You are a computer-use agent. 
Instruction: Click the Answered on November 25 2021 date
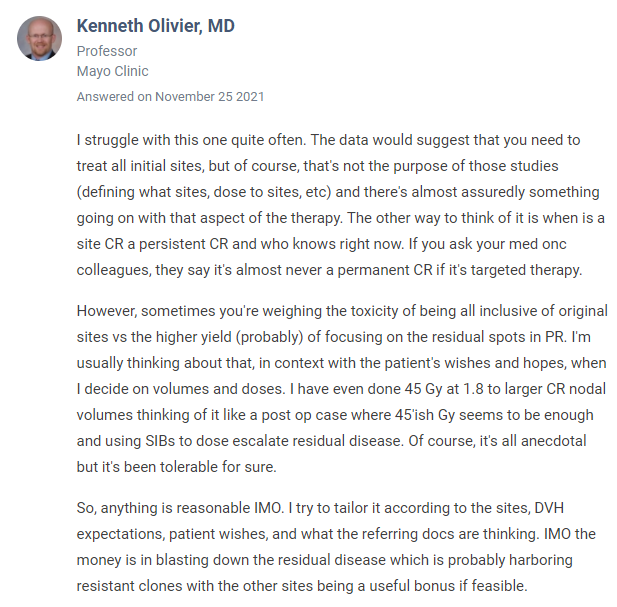point(170,97)
